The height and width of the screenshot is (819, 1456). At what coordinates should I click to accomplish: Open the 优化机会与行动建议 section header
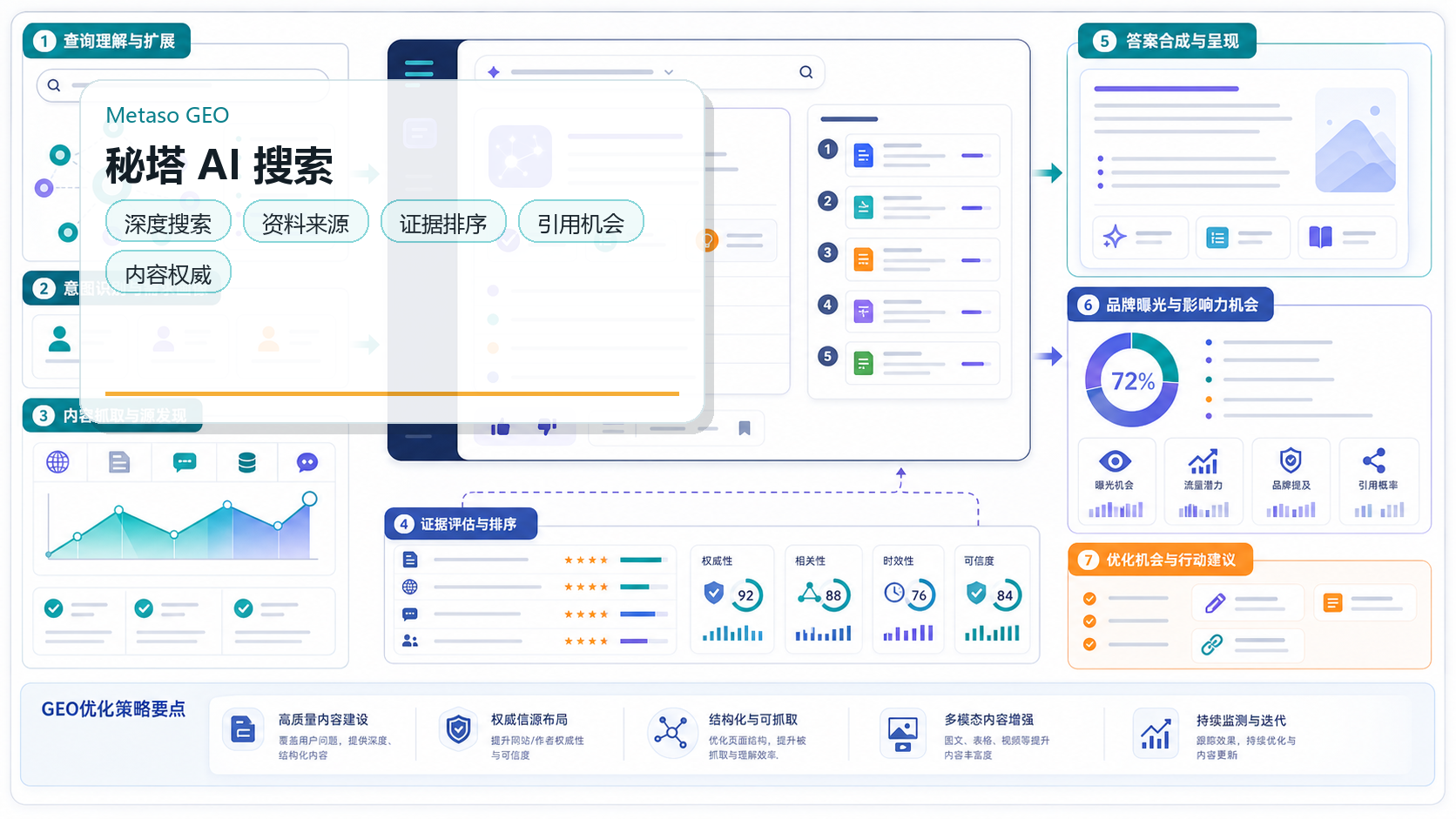click(1161, 560)
